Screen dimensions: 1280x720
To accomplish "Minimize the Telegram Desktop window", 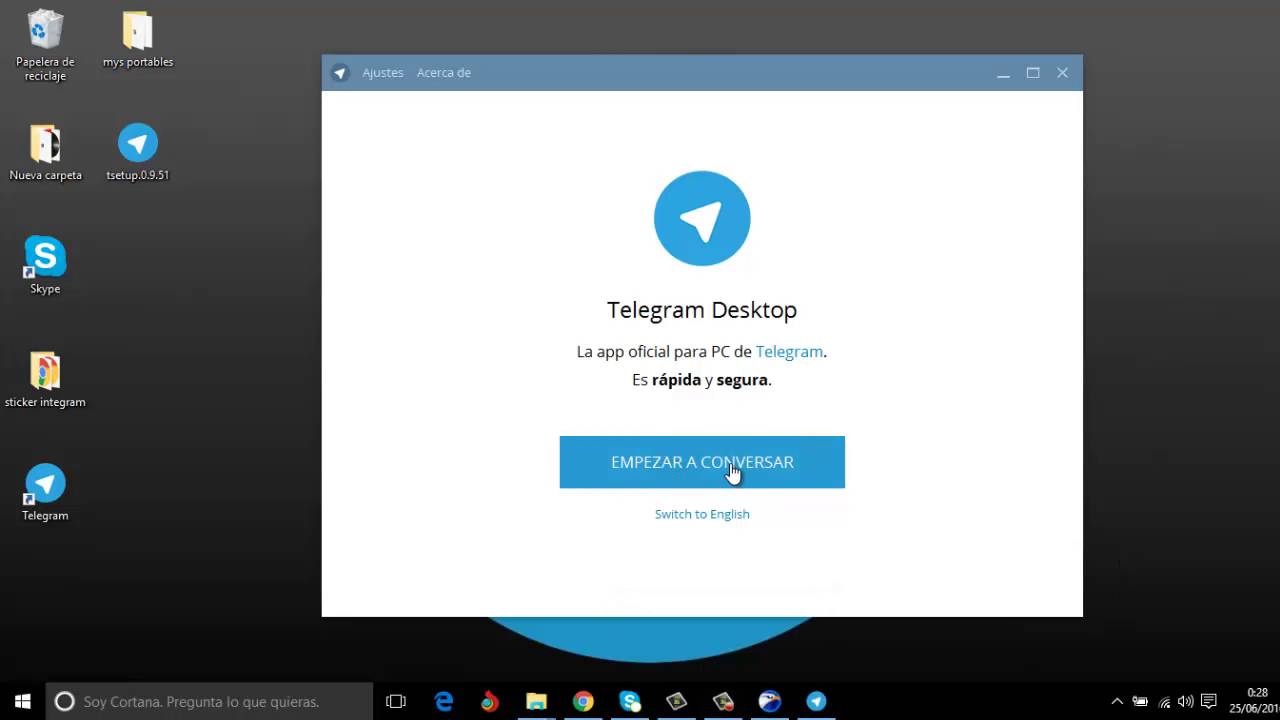I will tap(1003, 73).
